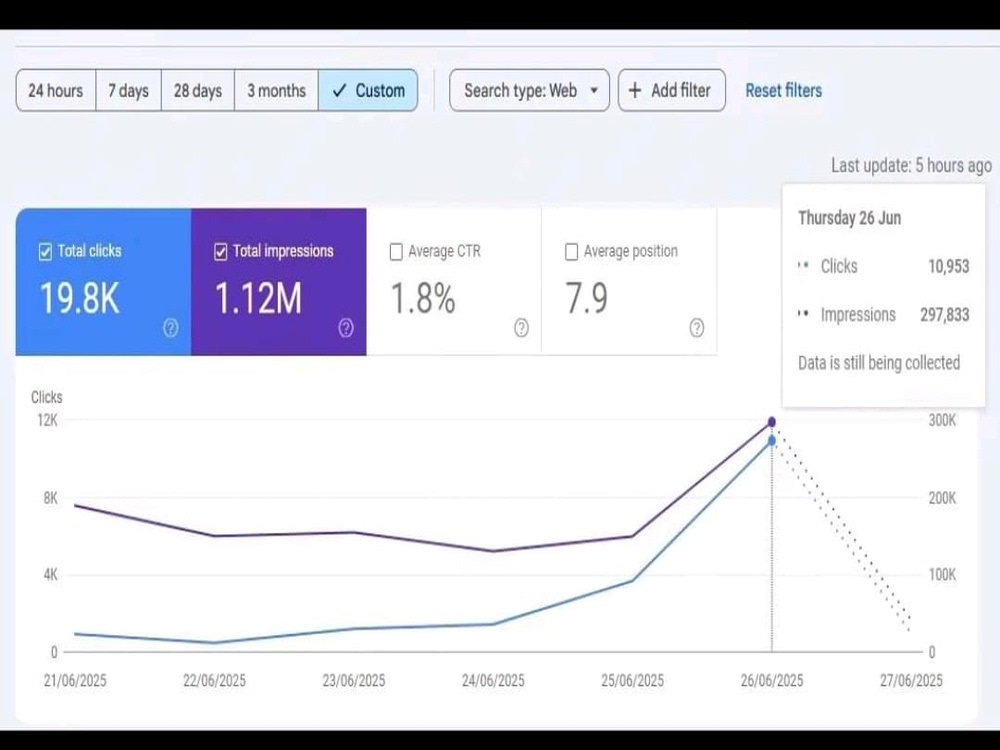
Task: Open the Search type: Web dropdown
Action: [529, 91]
